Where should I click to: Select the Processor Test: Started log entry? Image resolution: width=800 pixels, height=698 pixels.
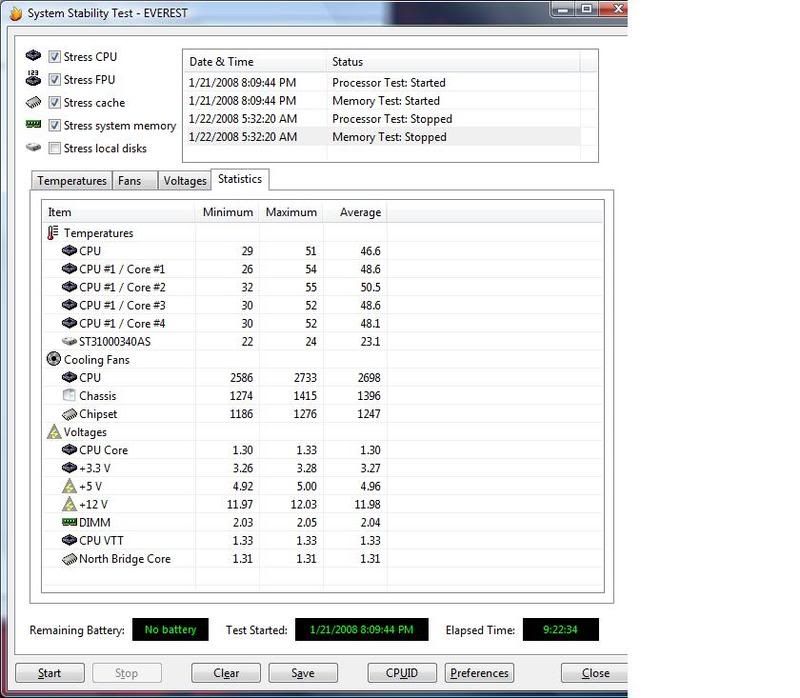[382, 83]
